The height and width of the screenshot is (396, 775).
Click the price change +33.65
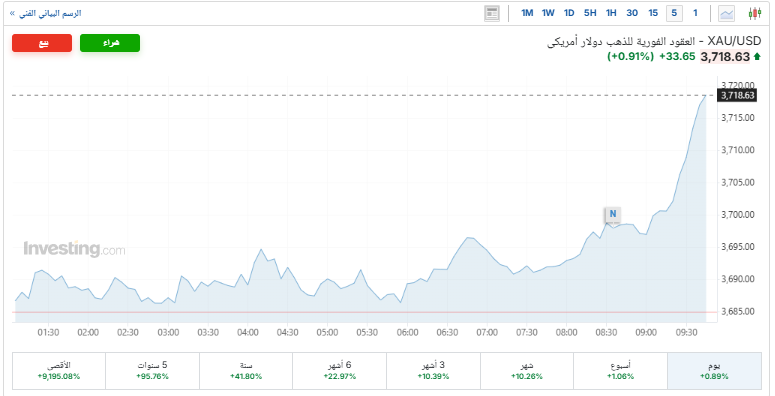tap(677, 57)
